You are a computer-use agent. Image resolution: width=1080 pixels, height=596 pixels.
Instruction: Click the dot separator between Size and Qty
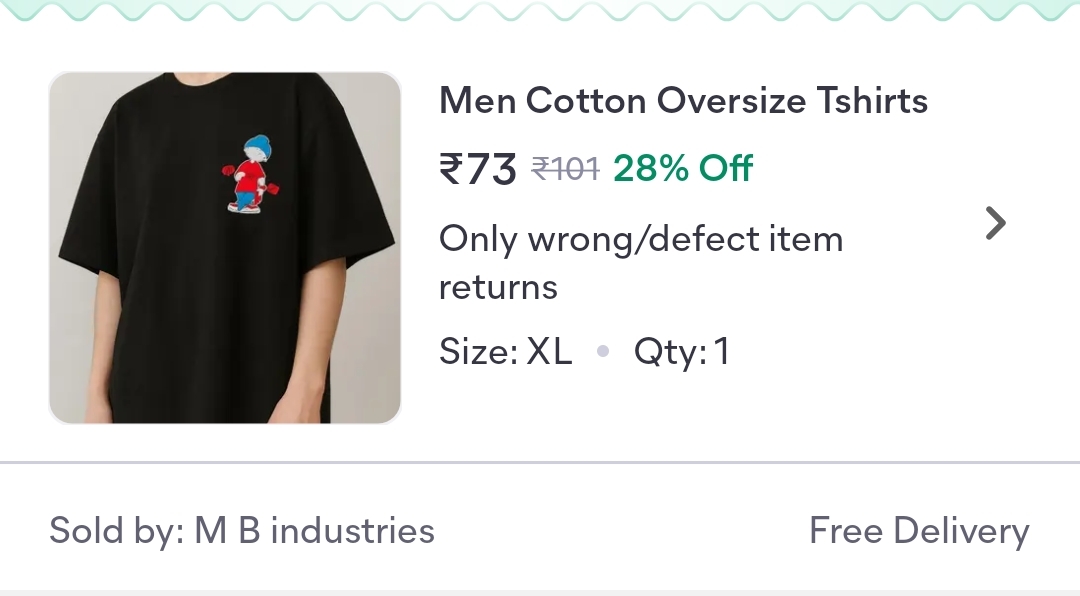(x=603, y=352)
